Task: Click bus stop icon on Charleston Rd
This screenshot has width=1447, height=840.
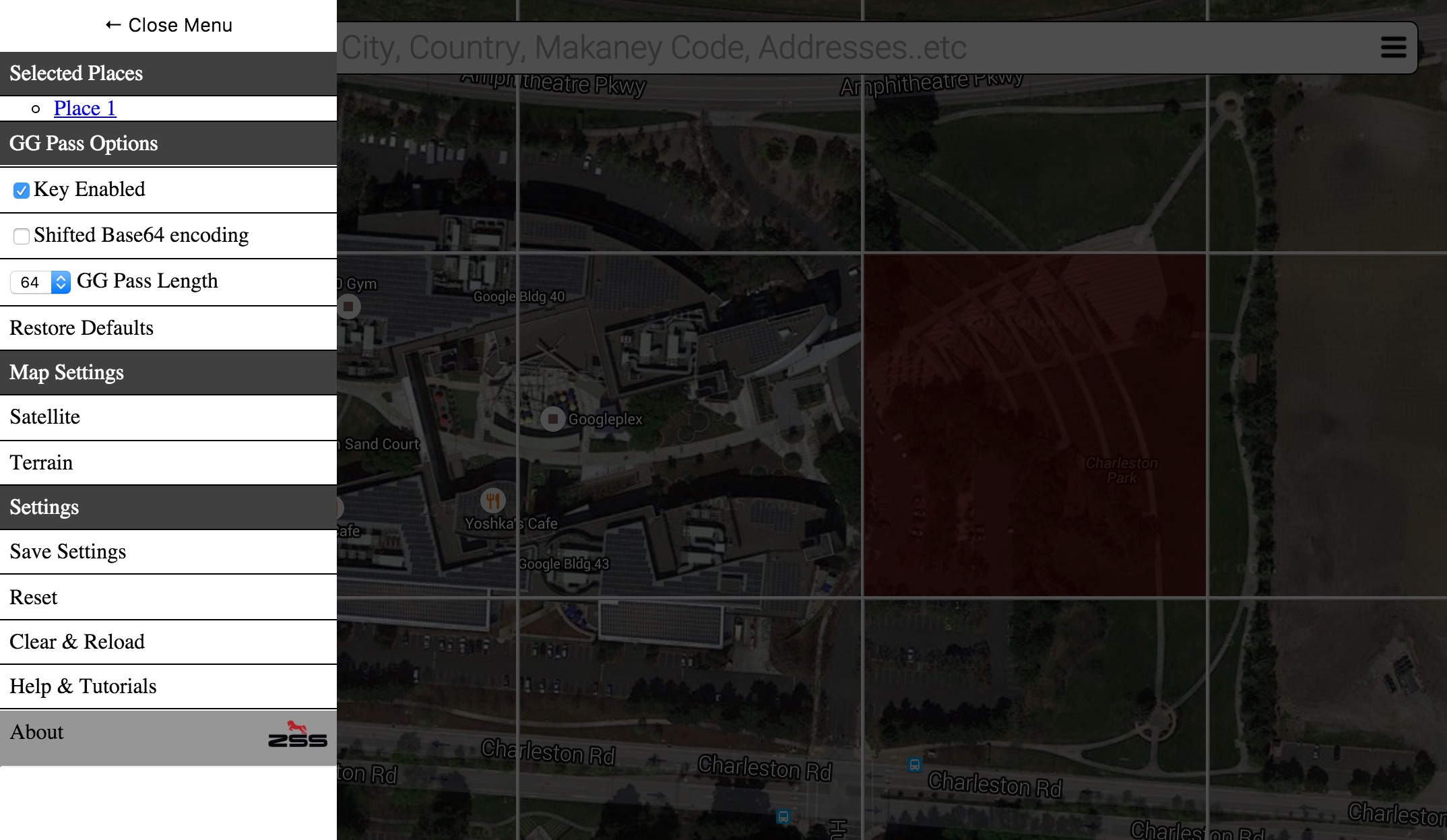Action: point(915,765)
